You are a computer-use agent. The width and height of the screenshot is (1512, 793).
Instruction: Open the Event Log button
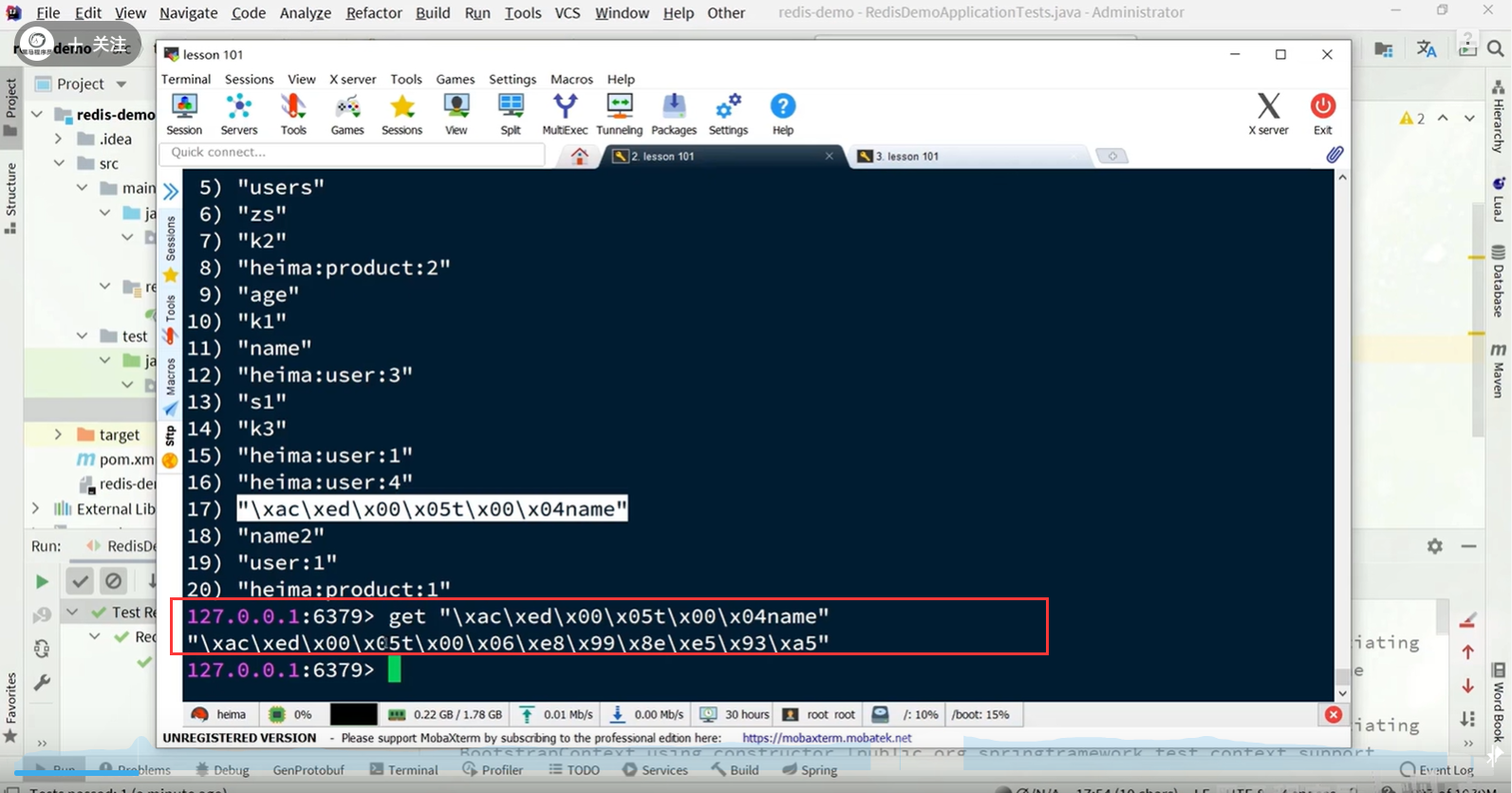[x=1437, y=770]
